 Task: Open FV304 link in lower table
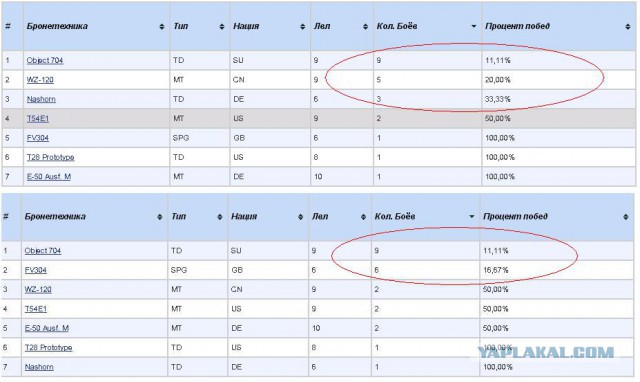point(36,270)
